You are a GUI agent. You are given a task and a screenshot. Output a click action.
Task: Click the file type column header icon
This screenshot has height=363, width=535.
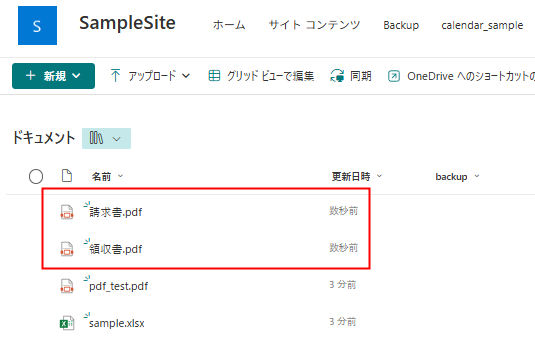pyautogui.click(x=67, y=176)
